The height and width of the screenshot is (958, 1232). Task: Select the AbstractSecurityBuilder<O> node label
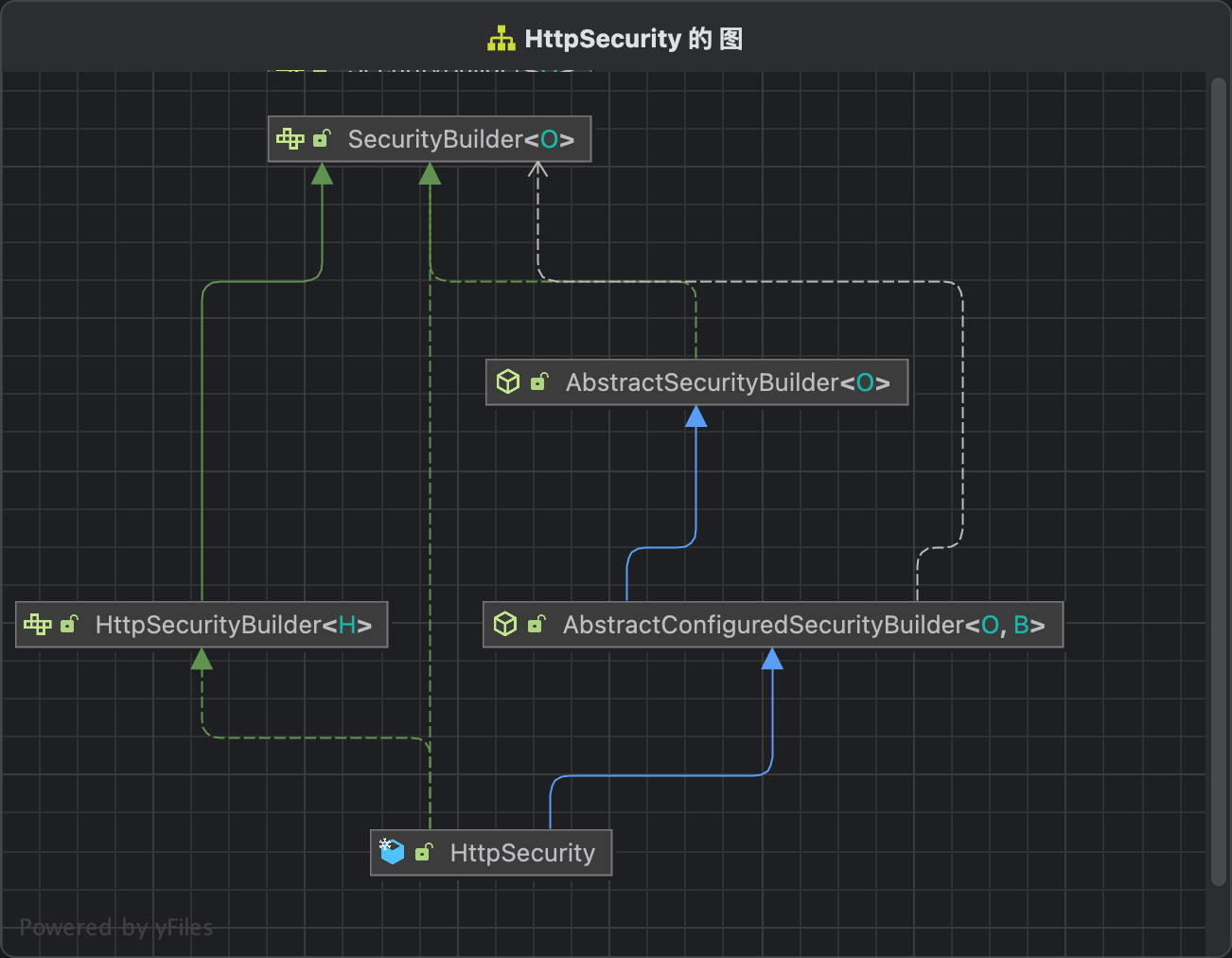pyautogui.click(x=727, y=382)
